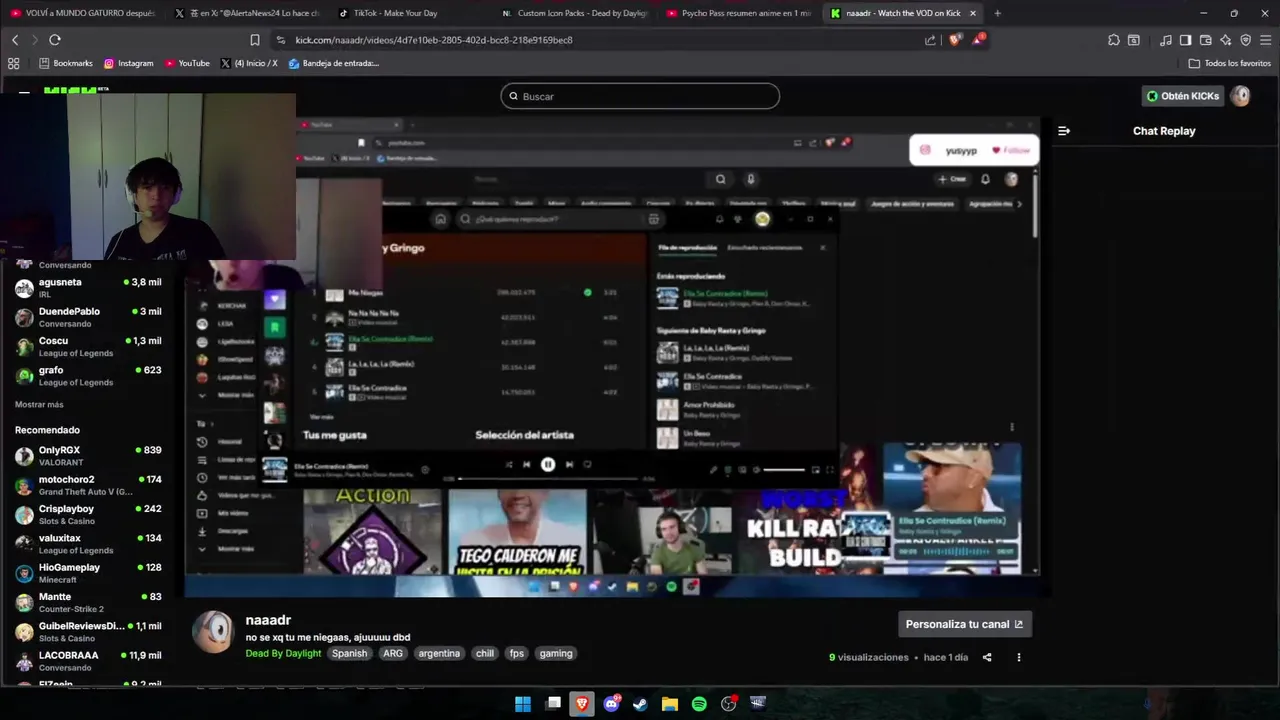
Task: Click the ARG tag
Action: [393, 653]
